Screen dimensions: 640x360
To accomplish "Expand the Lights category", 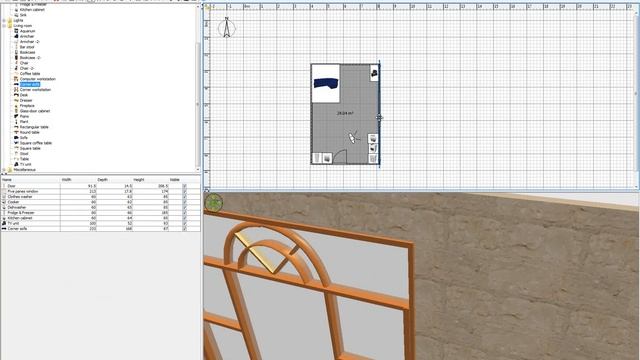I will coord(4,20).
